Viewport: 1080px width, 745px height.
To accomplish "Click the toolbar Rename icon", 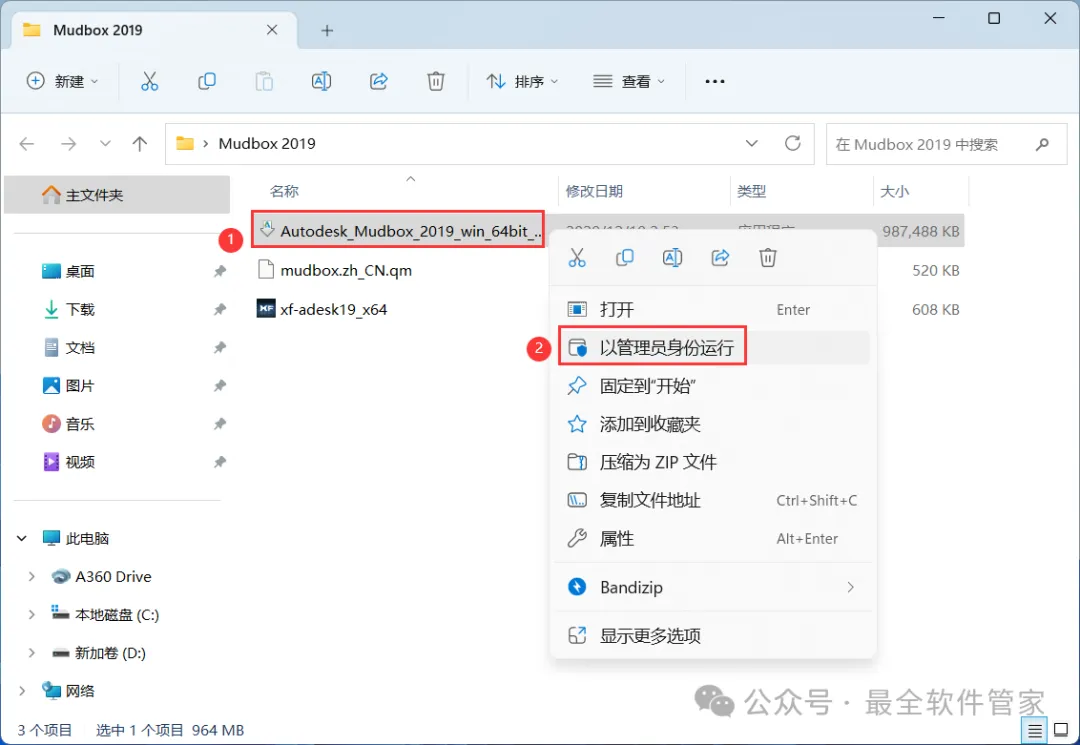I will point(321,81).
